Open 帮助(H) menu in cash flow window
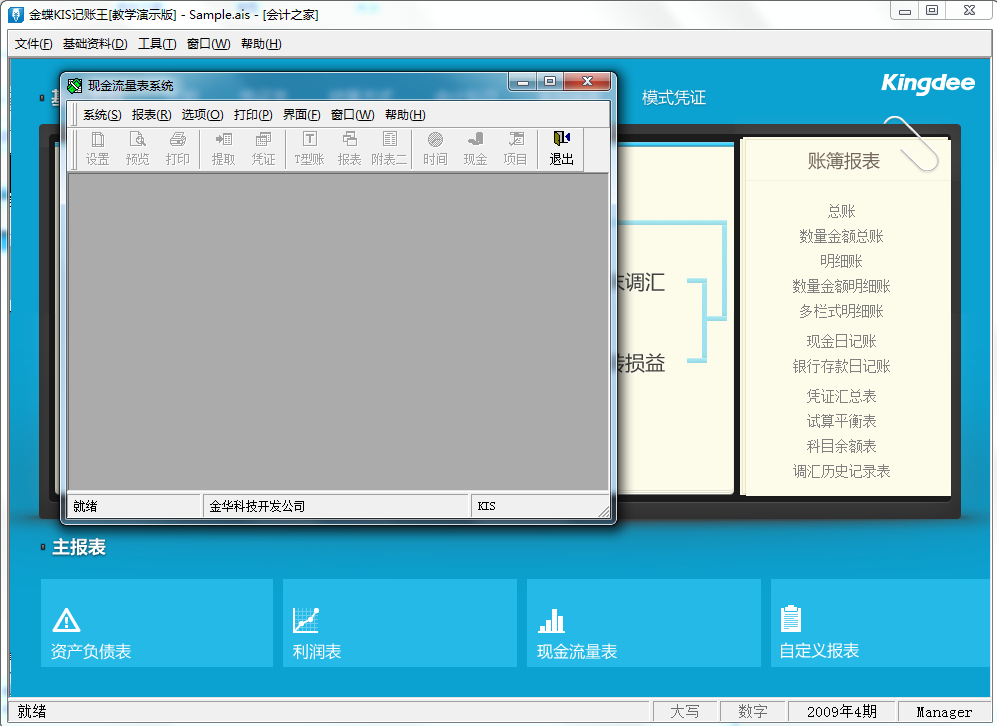 405,114
